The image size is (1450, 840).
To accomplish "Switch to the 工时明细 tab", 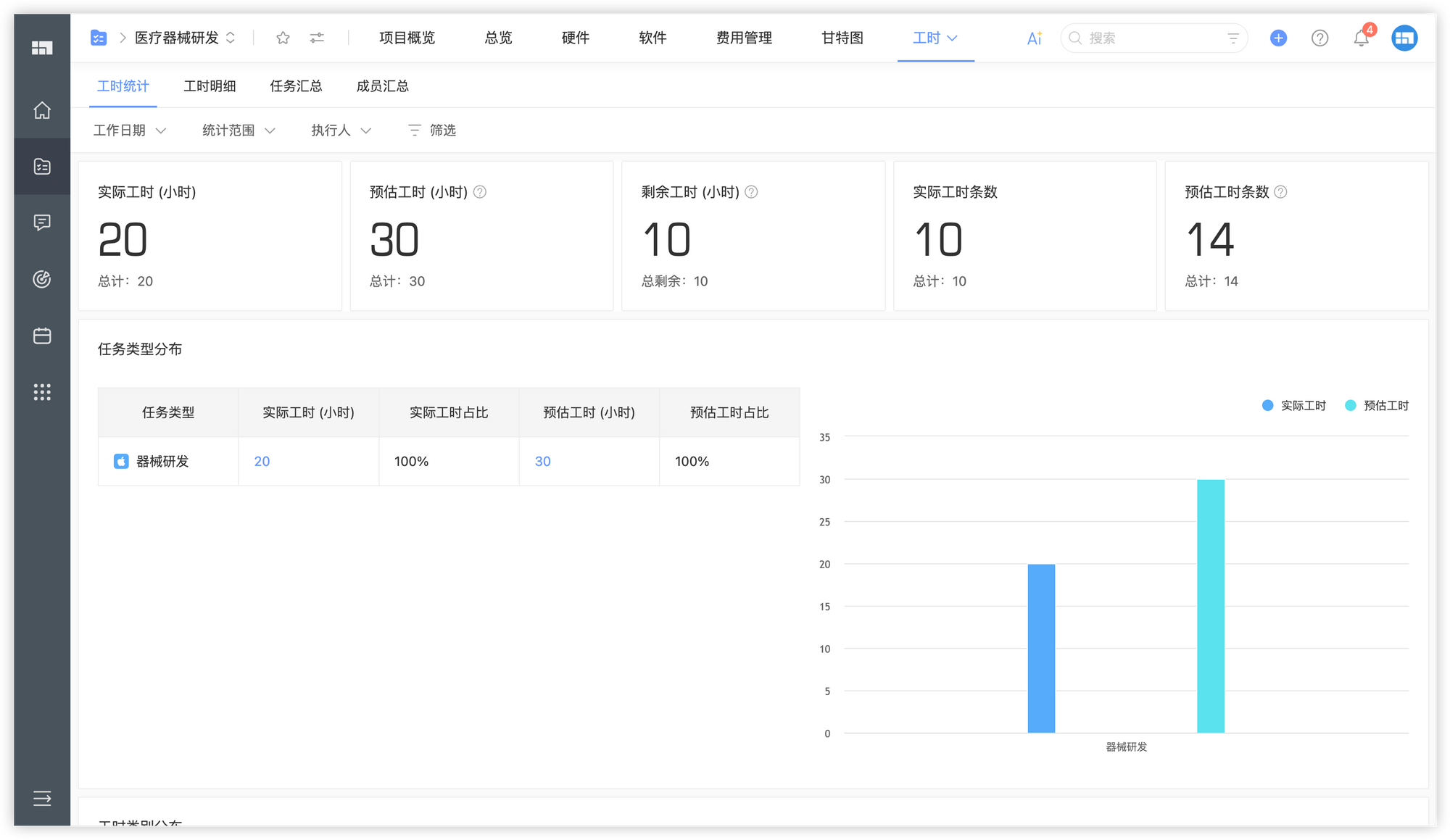I will [x=210, y=86].
